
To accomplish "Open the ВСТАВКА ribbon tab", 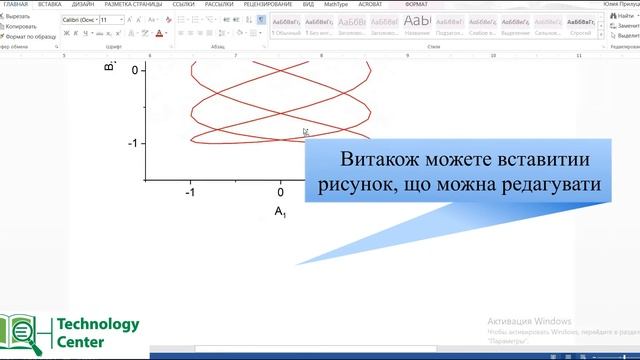I will coord(49,4).
